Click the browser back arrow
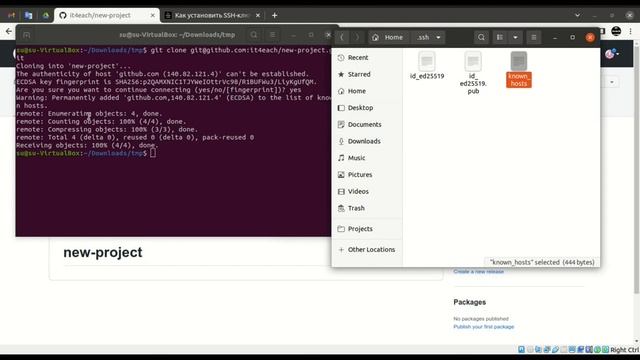The image size is (640, 360). coord(9,31)
